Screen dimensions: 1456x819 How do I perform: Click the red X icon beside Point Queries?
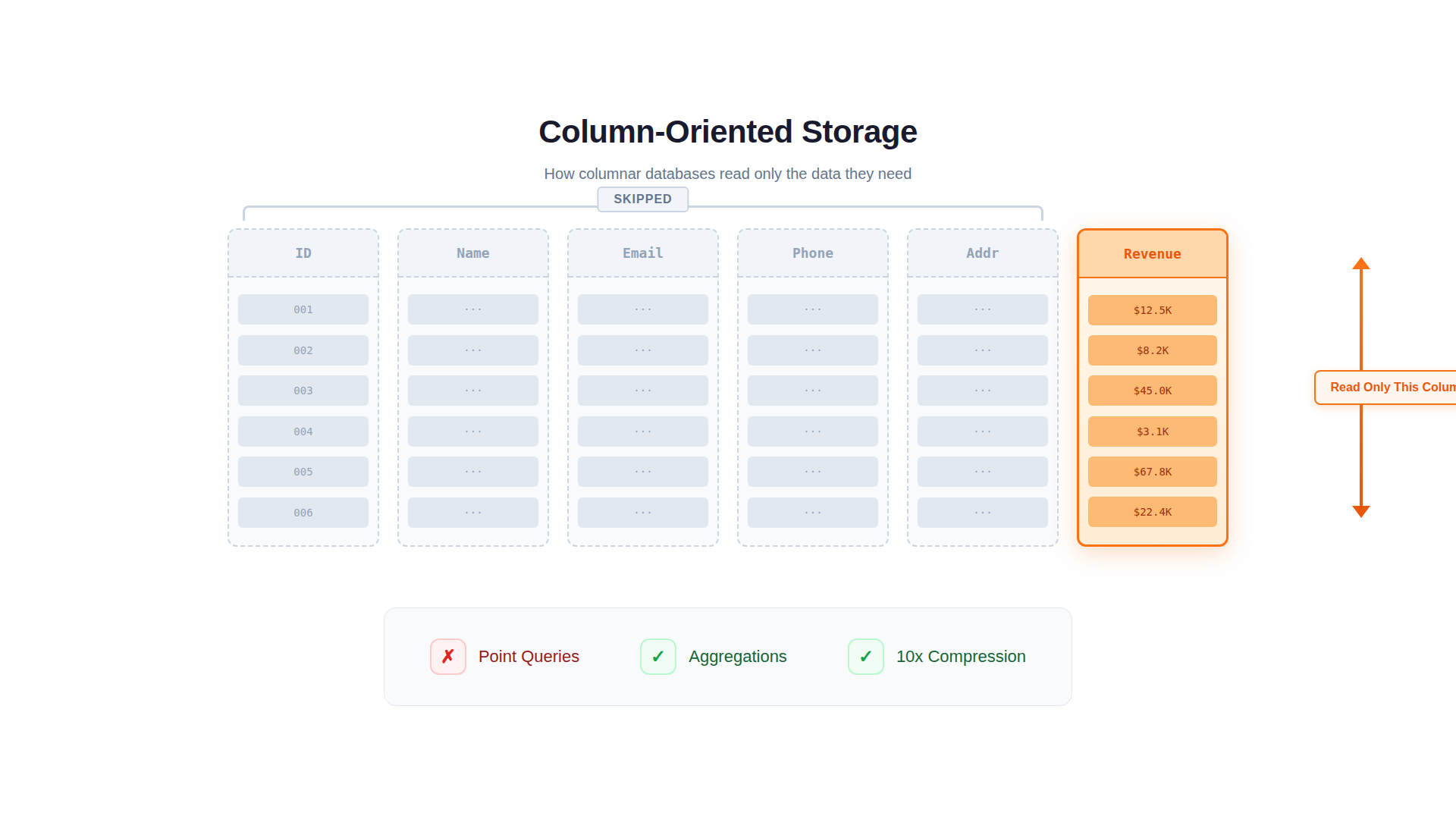(x=447, y=657)
